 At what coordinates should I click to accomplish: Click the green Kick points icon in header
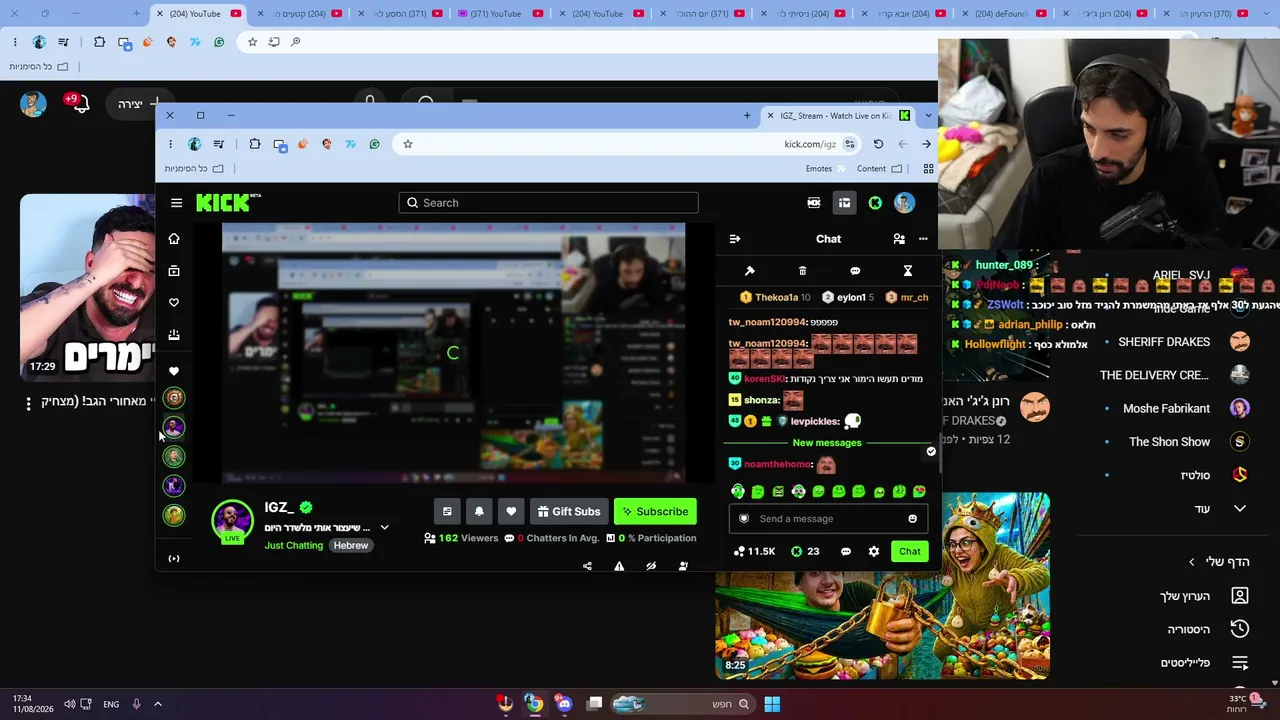coord(875,203)
